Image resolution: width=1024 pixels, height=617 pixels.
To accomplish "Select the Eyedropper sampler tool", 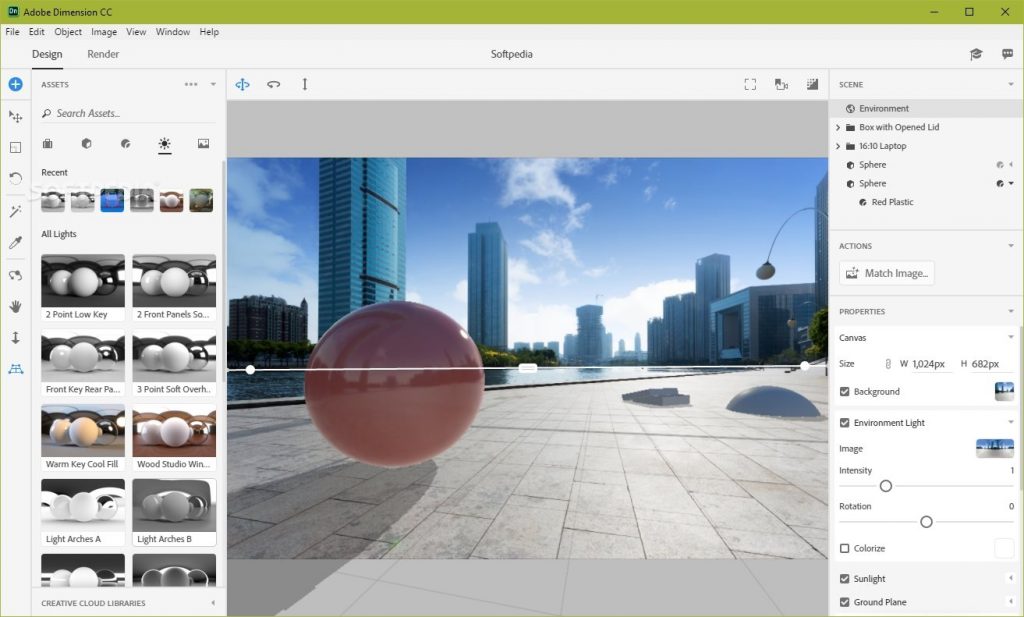I will [15, 243].
